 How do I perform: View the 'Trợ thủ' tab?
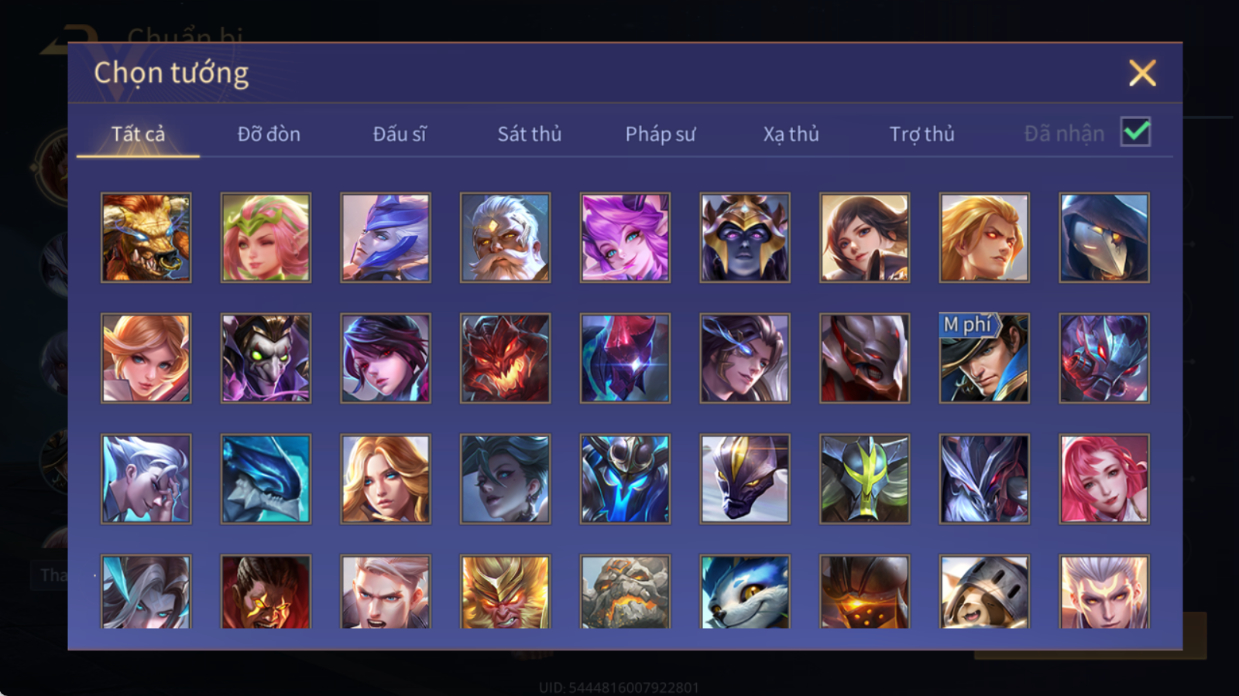[922, 134]
